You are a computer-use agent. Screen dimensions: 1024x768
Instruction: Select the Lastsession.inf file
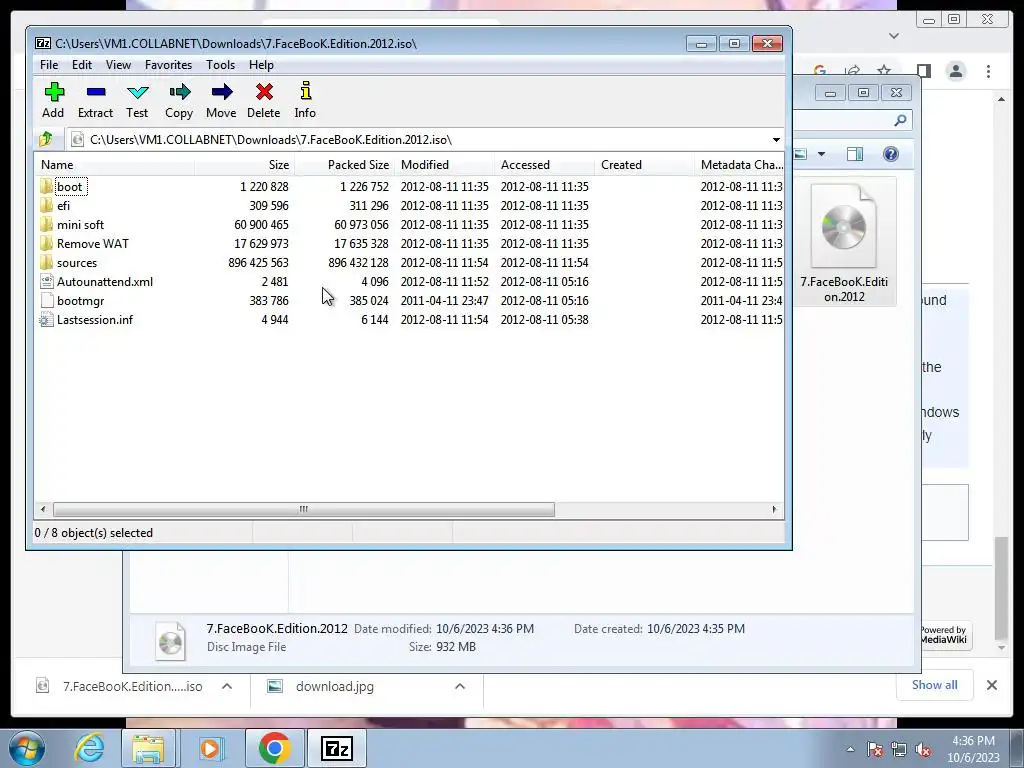(95, 319)
